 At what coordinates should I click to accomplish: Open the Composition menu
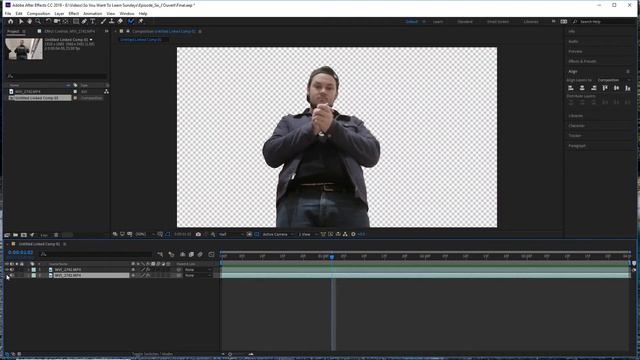(x=38, y=13)
